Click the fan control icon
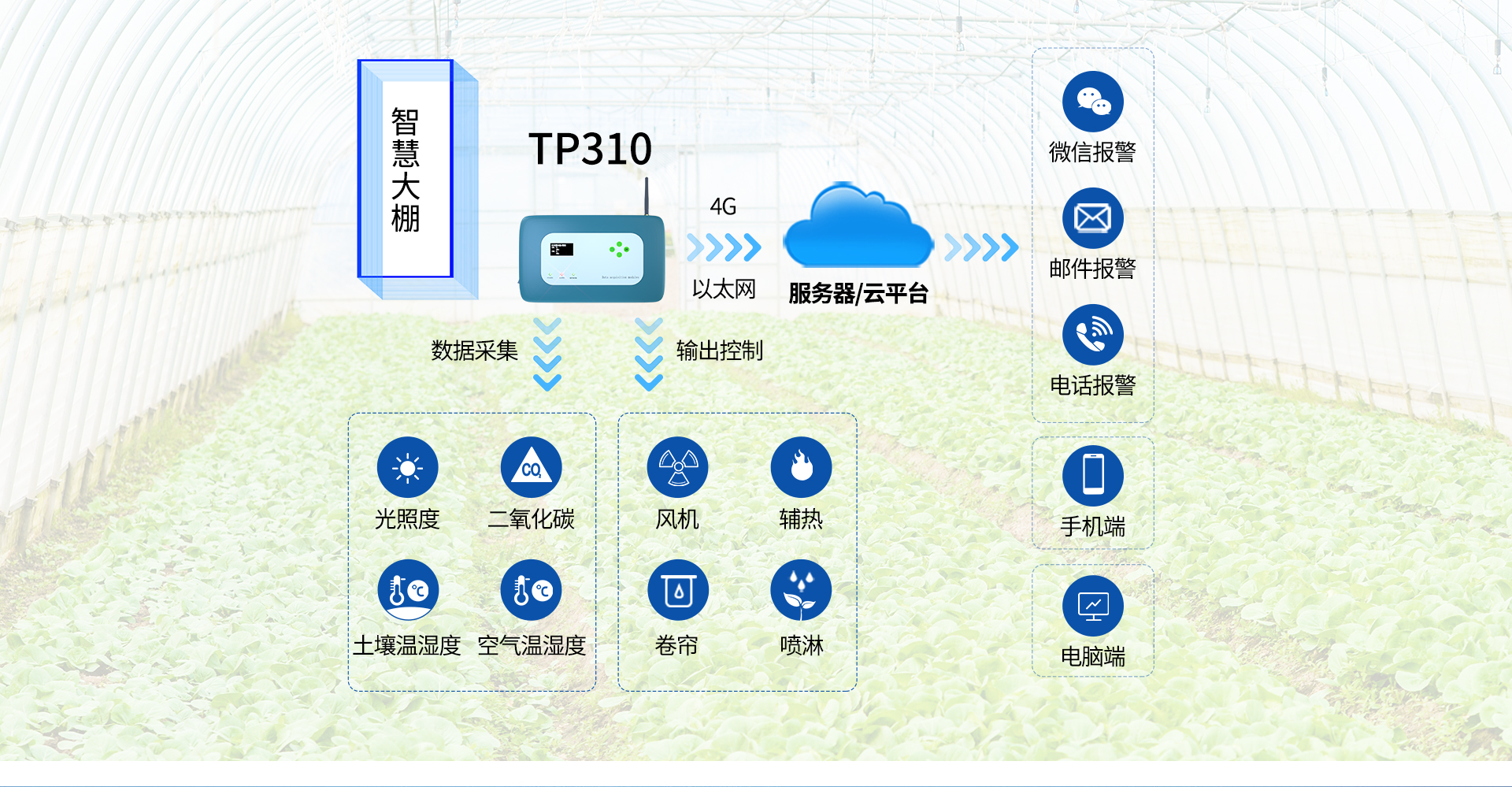Viewport: 1512px width, 787px height. [x=677, y=467]
